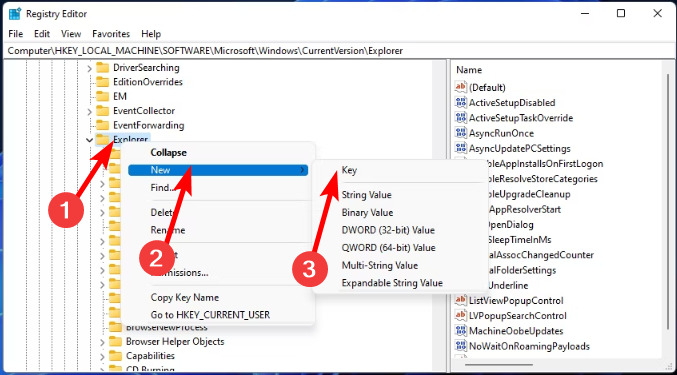Select the EditionOverrides tree row text
677x375 pixels.
(x=148, y=82)
